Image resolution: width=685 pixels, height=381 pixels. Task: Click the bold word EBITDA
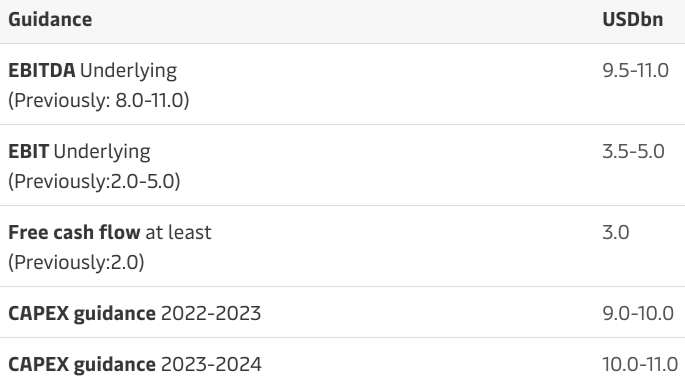42,71
